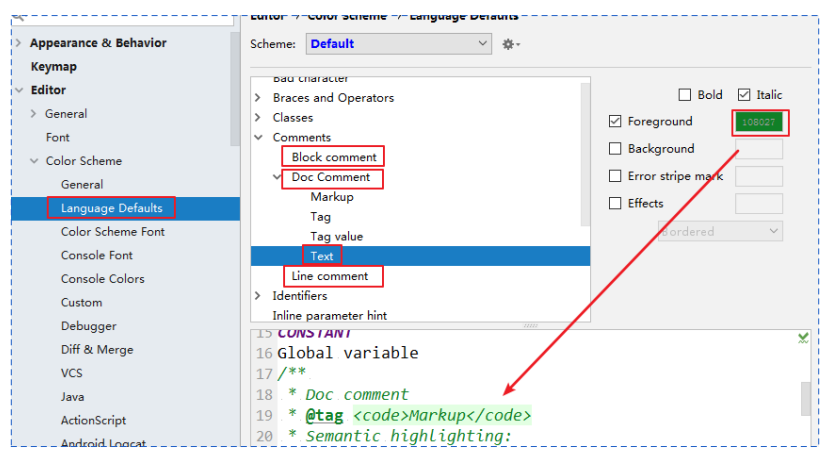Enable the Effects checkbox
The width and height of the screenshot is (840, 454).
[x=615, y=203]
